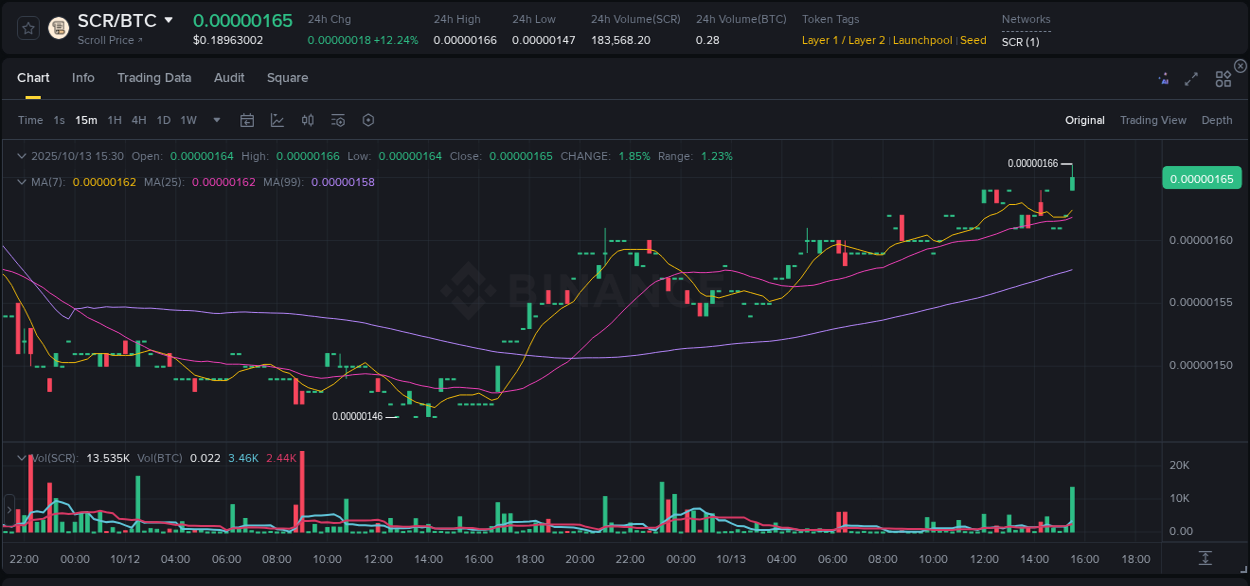Screen dimensions: 1250x586
Task: Select the 1D timeframe
Action: tap(163, 120)
